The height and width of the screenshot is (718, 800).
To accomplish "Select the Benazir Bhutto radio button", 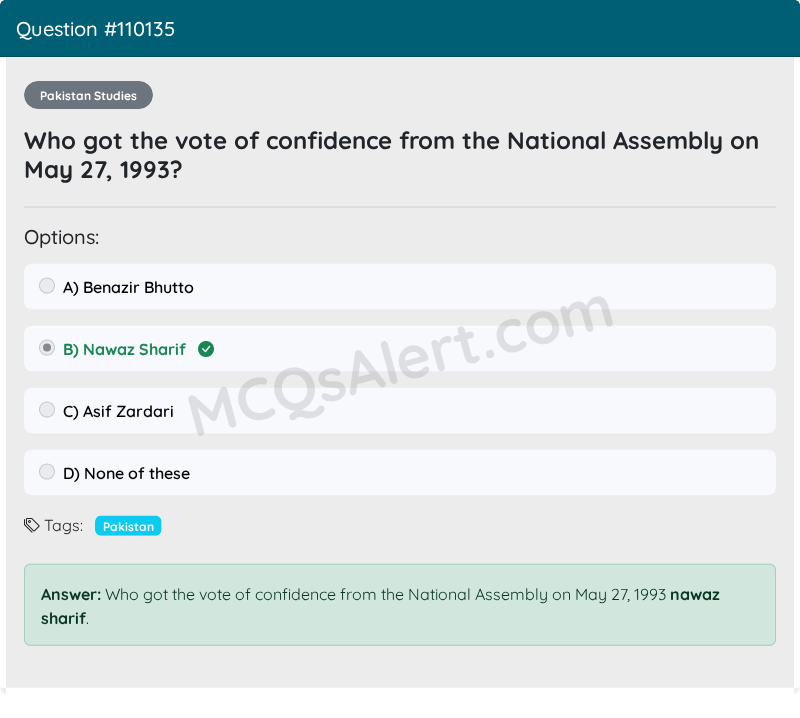I will [47, 286].
